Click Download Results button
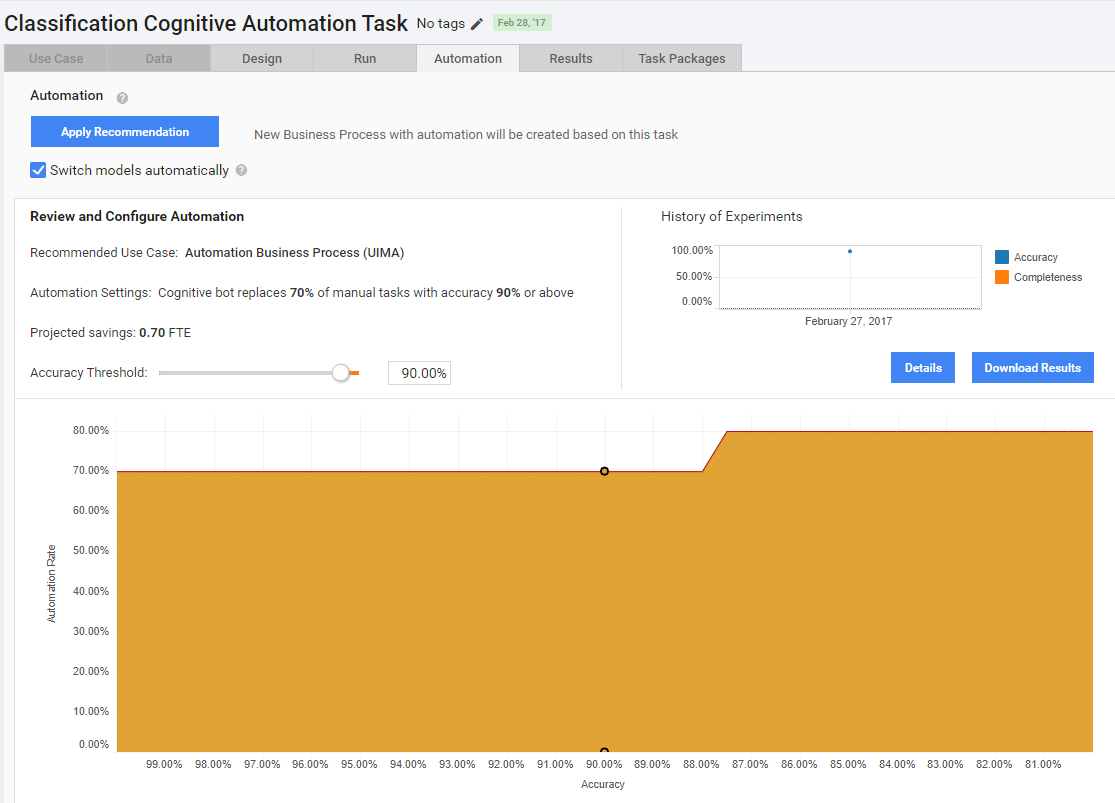Image resolution: width=1115 pixels, height=803 pixels. pos(1033,368)
